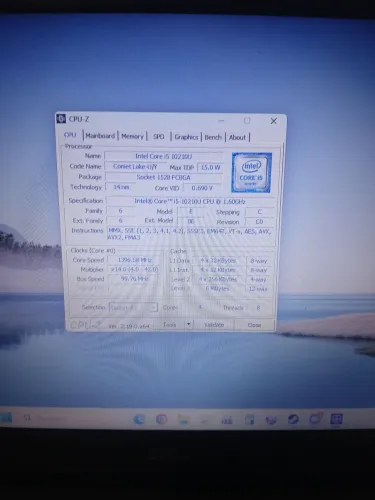Viewport: 375px width, 500px height.
Task: Open File Explorer from the taskbar
Action: (183, 419)
